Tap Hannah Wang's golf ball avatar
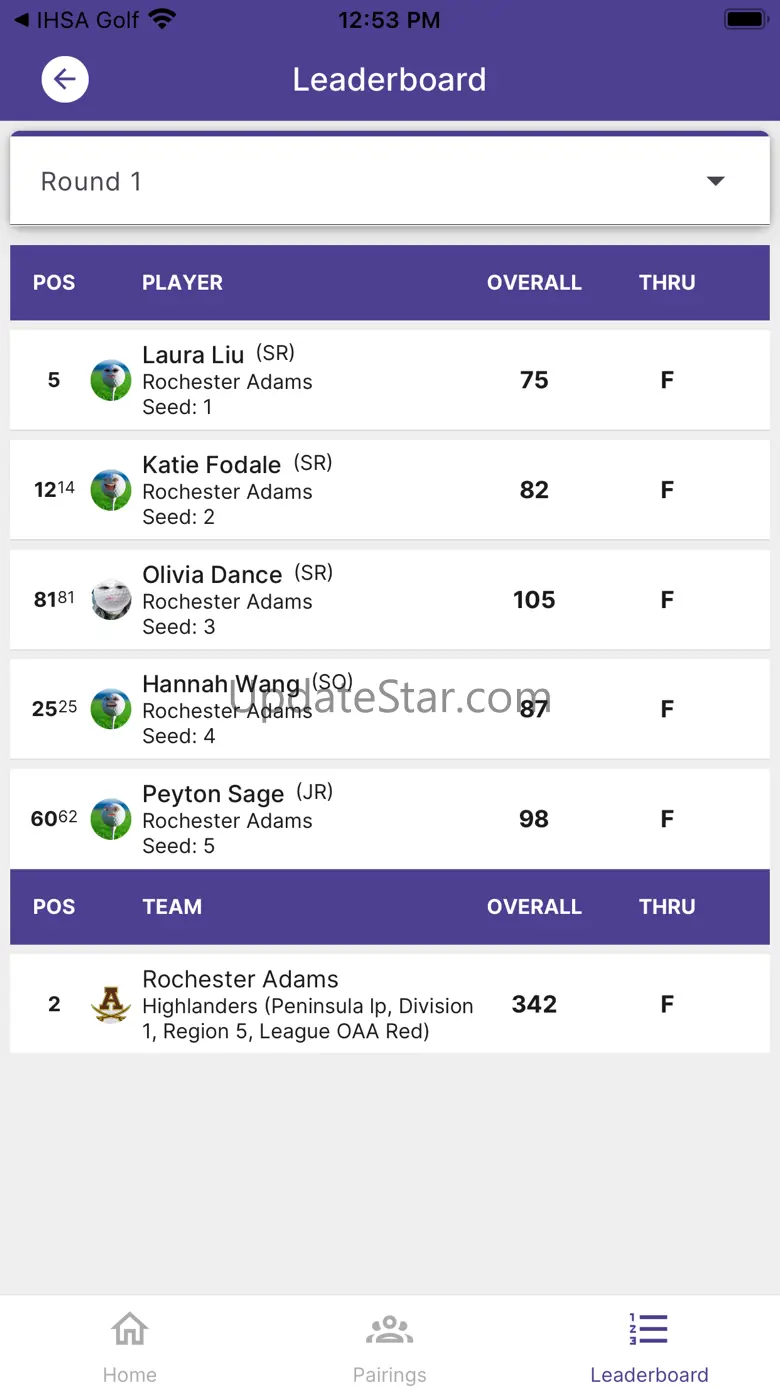The height and width of the screenshot is (1387, 780). tap(111, 709)
